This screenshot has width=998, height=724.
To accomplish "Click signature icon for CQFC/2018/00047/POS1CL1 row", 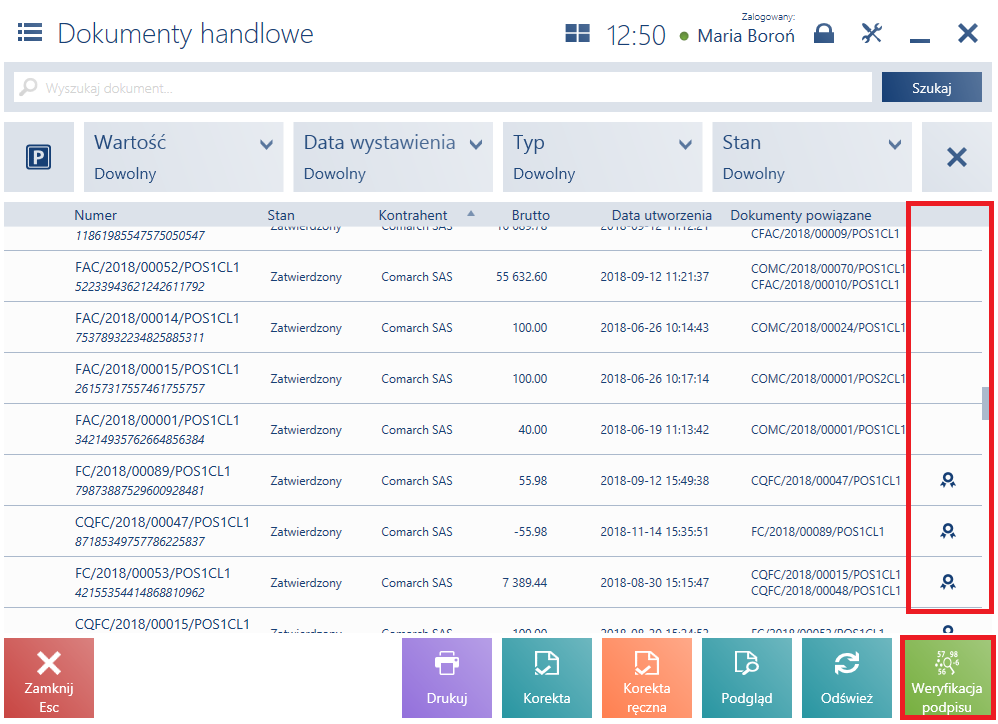I will pos(948,531).
